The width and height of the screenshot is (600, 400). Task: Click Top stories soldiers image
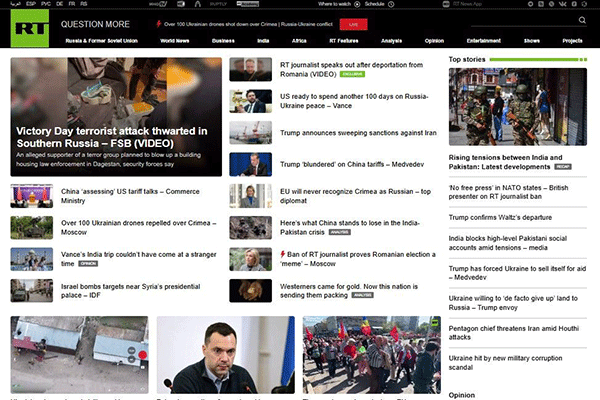(518, 107)
